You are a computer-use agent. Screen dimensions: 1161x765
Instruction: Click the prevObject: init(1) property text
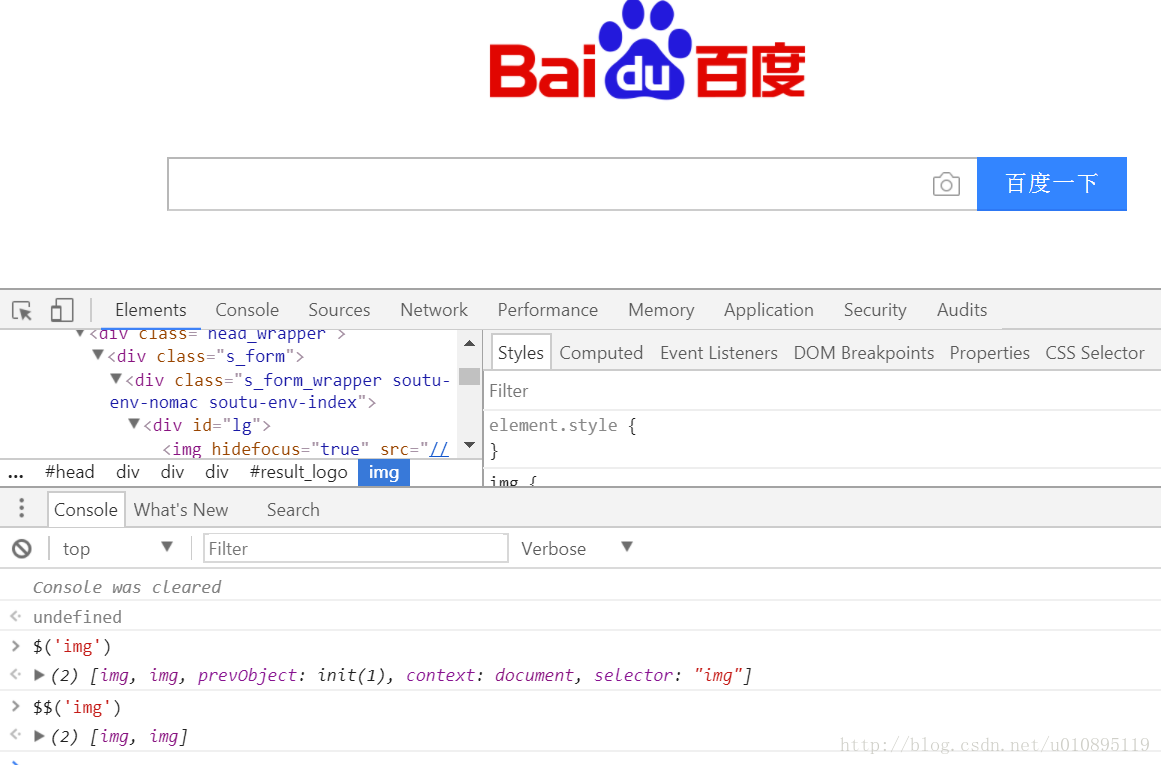[291, 675]
